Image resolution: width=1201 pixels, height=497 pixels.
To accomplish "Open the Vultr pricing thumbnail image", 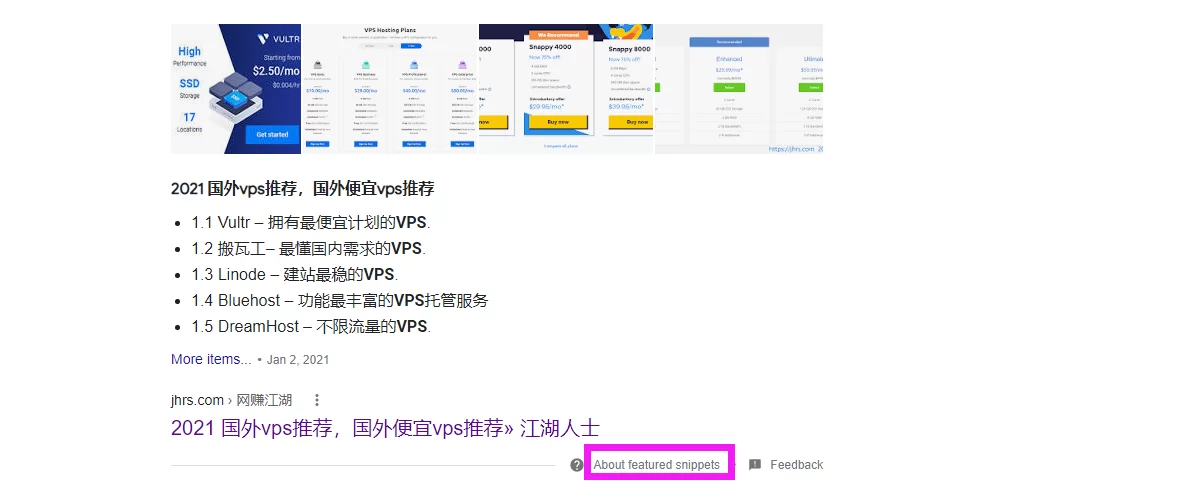I will [x=236, y=89].
